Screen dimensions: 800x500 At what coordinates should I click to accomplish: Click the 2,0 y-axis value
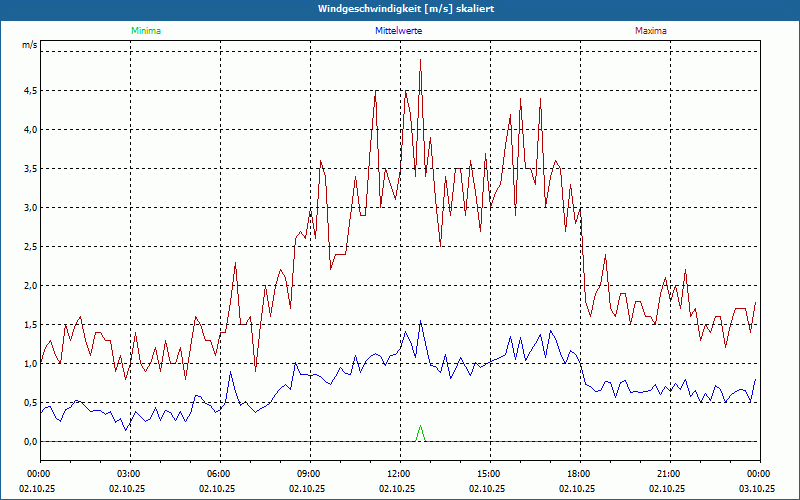31,286
